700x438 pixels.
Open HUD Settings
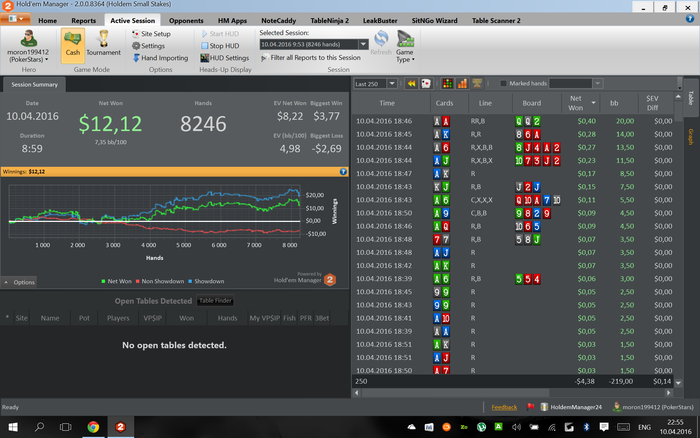coord(225,58)
